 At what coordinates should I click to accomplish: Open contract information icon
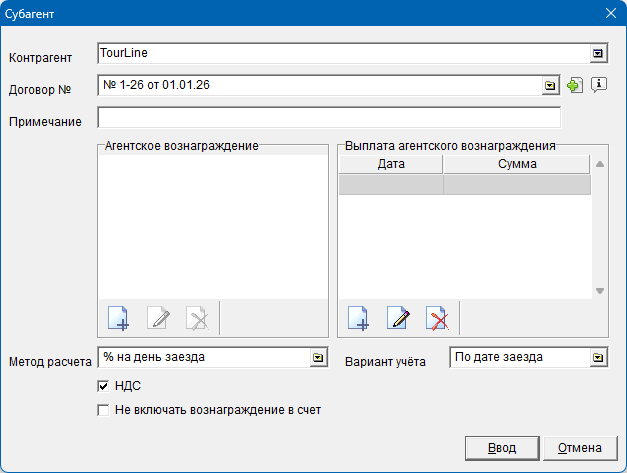(x=599, y=85)
